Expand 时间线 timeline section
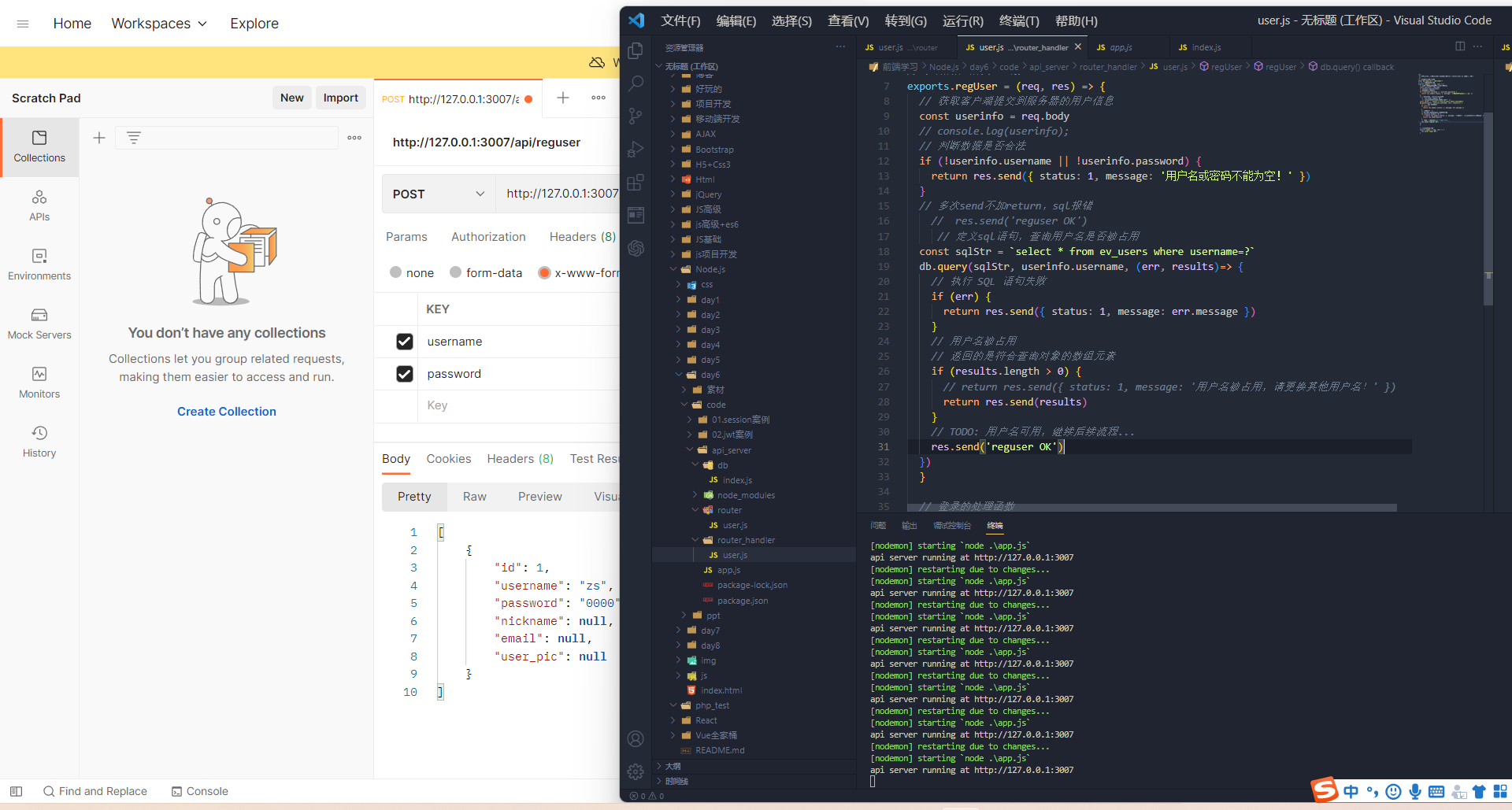 675,781
